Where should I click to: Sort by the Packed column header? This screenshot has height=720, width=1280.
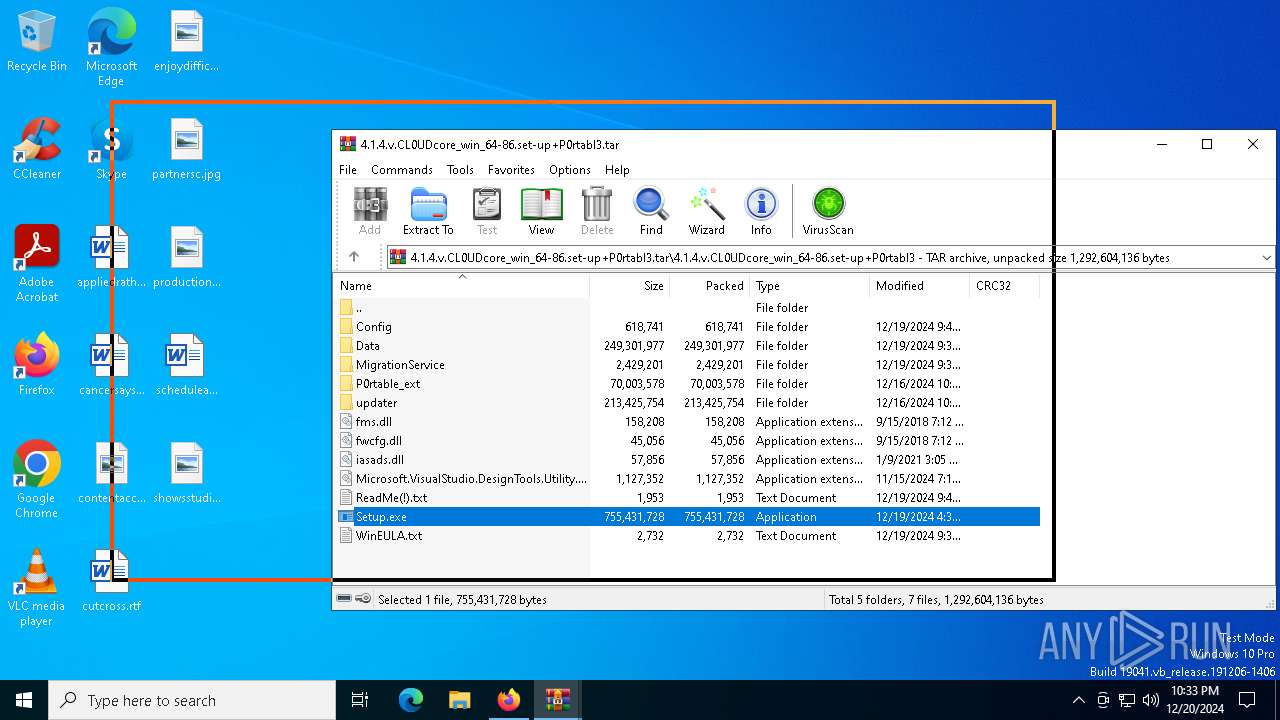(x=709, y=286)
